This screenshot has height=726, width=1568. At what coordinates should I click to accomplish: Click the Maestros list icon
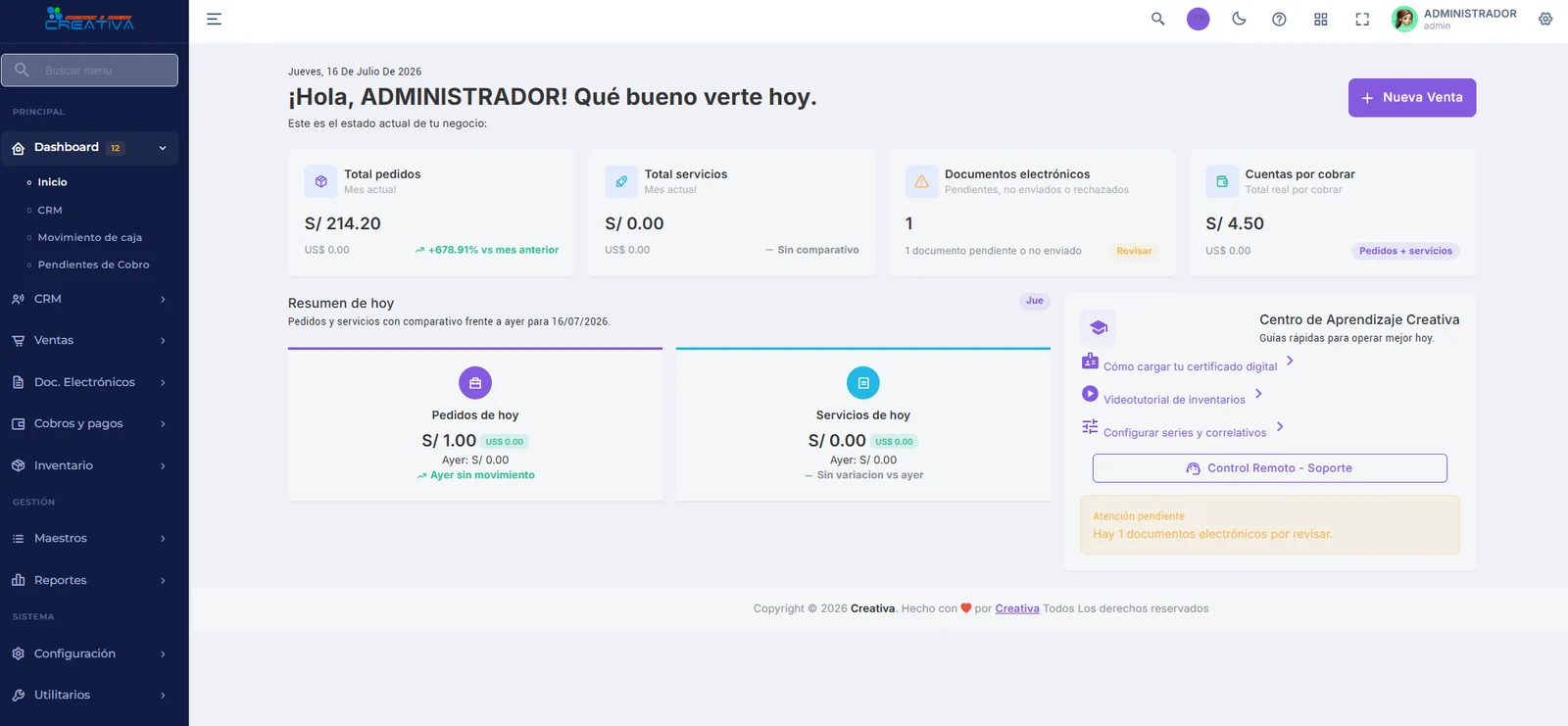[x=19, y=538]
